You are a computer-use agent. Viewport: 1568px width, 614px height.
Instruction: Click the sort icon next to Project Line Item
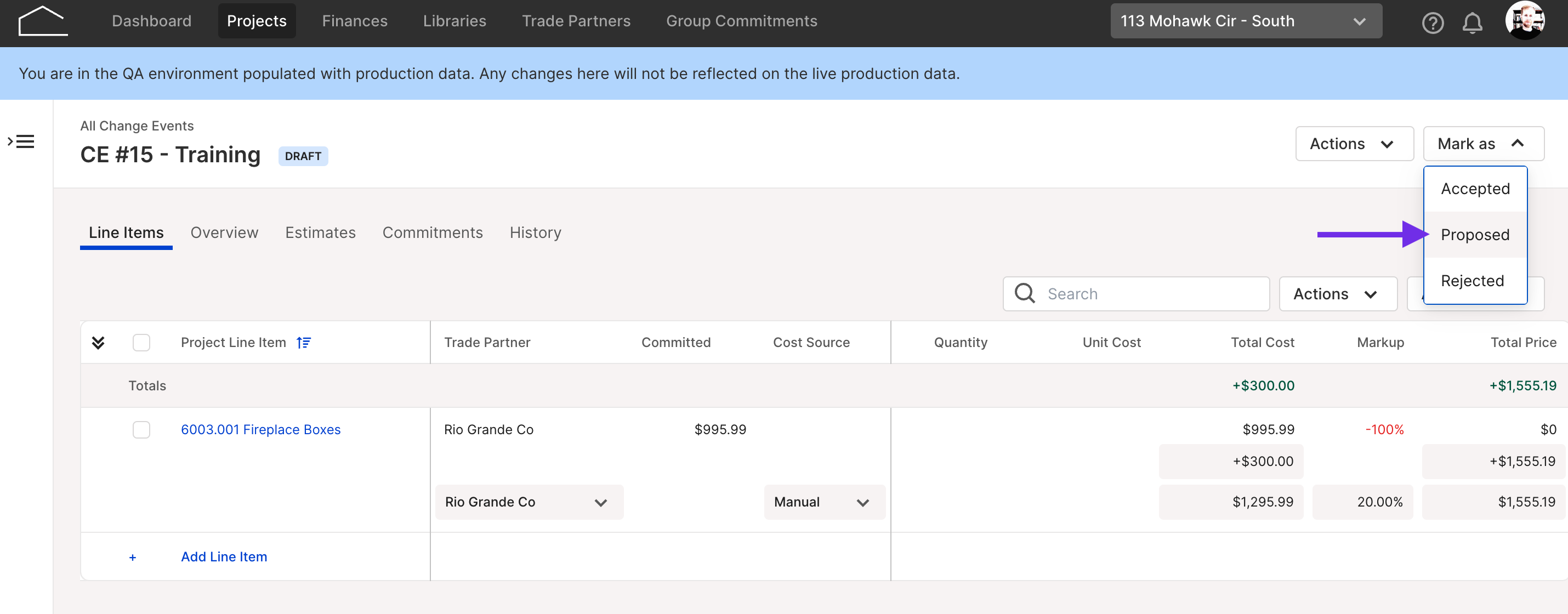pos(303,343)
